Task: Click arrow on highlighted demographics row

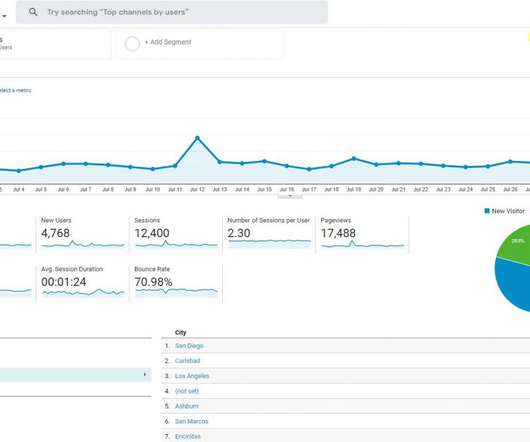Action: pyautogui.click(x=145, y=374)
